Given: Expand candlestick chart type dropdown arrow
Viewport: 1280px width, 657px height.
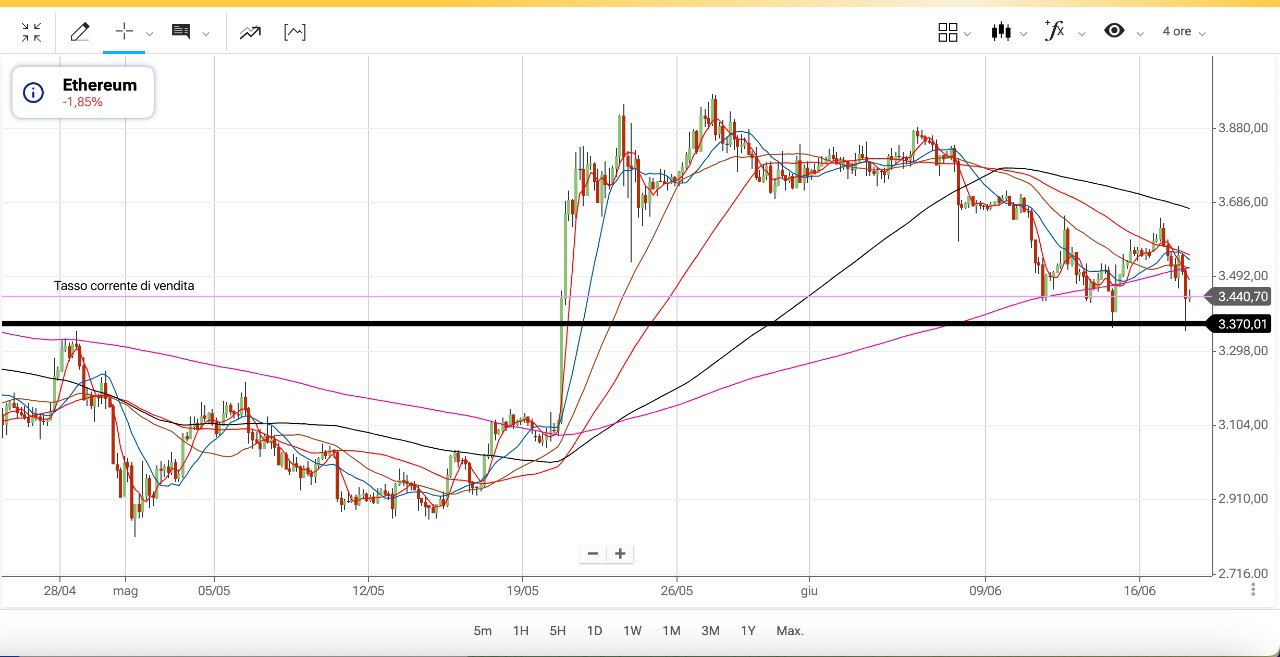Looking at the screenshot, I should 1024,34.
